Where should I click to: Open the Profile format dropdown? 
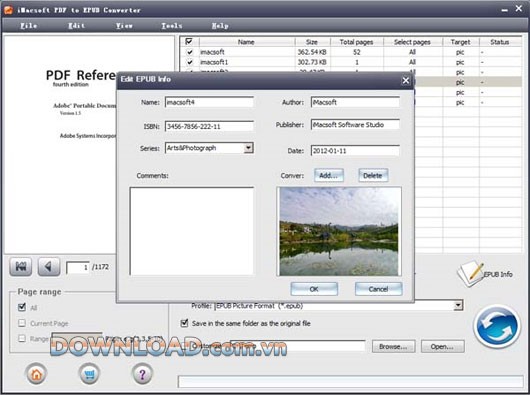pos(458,305)
